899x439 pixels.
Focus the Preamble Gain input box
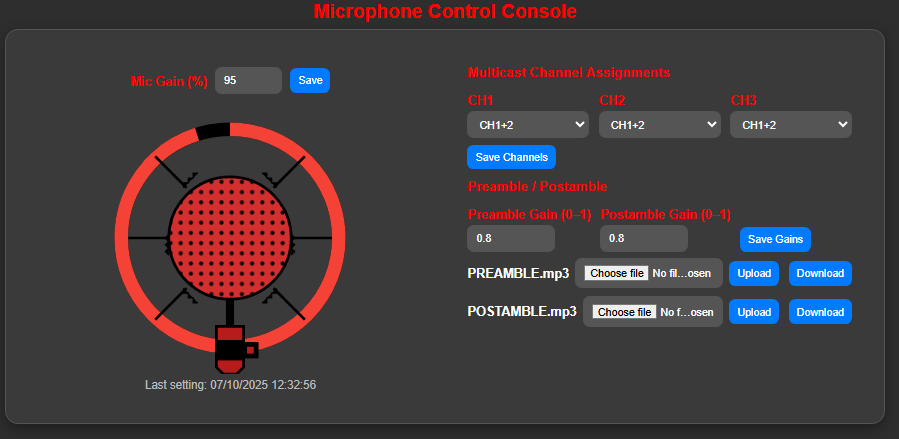click(x=510, y=238)
